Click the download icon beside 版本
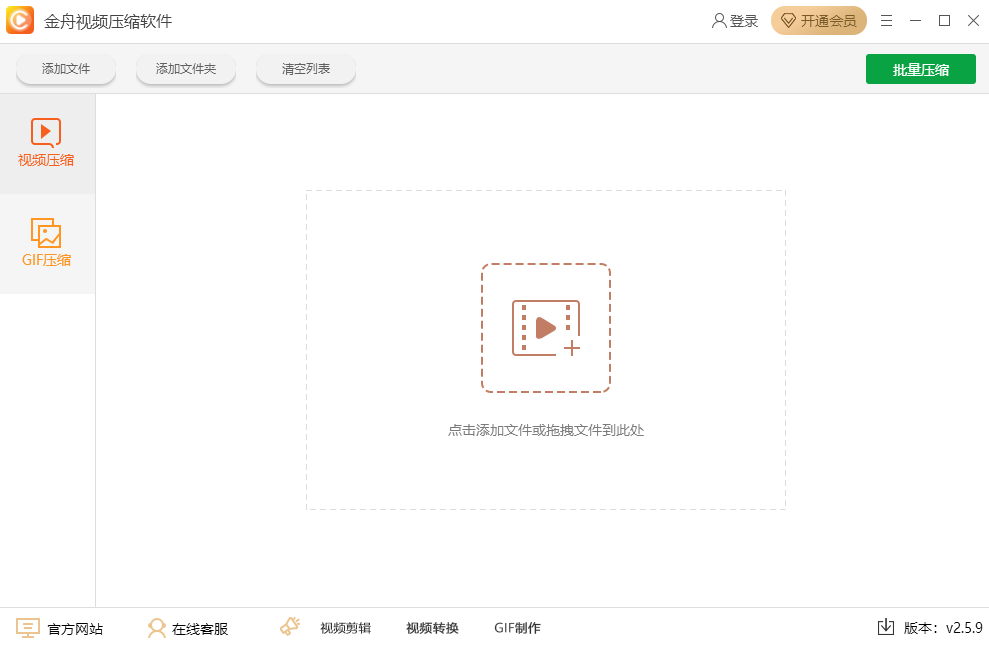 click(x=885, y=627)
